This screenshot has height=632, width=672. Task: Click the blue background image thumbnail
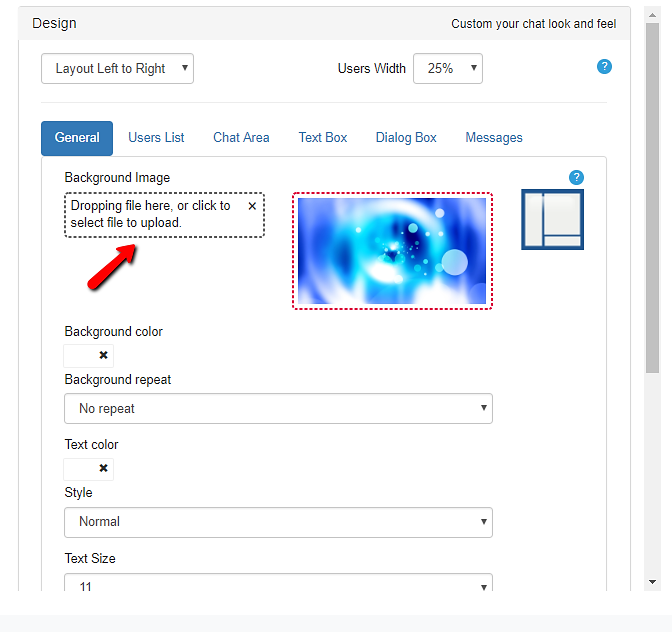[x=392, y=251]
